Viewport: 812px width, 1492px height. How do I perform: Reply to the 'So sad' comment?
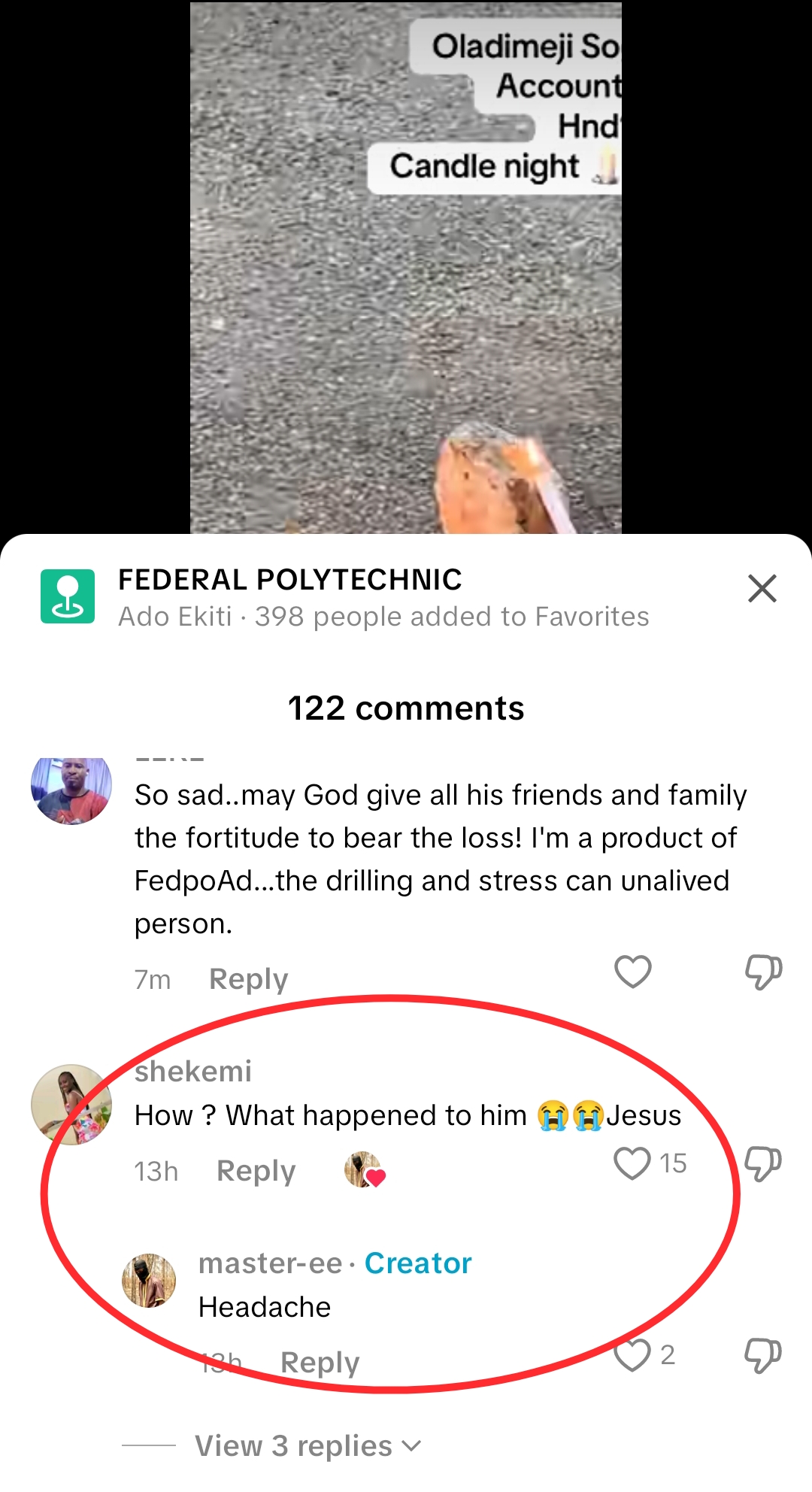coord(248,979)
